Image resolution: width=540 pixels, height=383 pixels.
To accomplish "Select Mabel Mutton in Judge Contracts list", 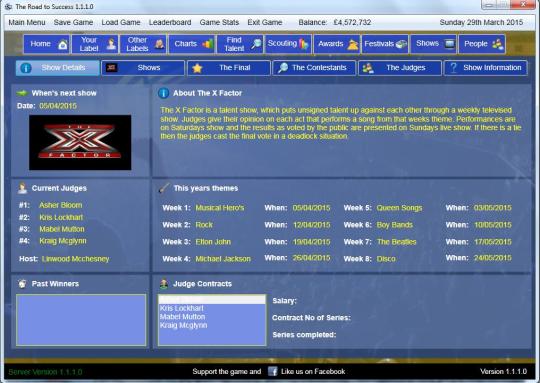I will [212, 317].
